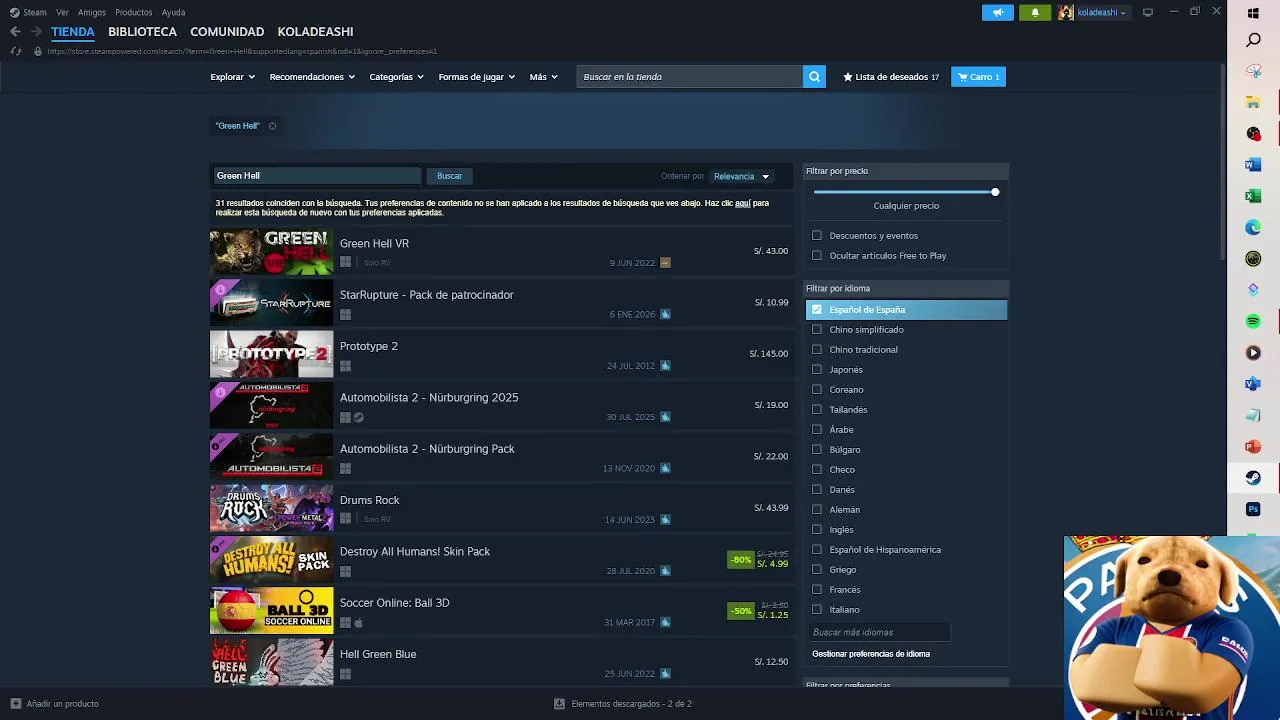The height and width of the screenshot is (720, 1280).
Task: Open the Relevancia sort dropdown
Action: pyautogui.click(x=741, y=176)
